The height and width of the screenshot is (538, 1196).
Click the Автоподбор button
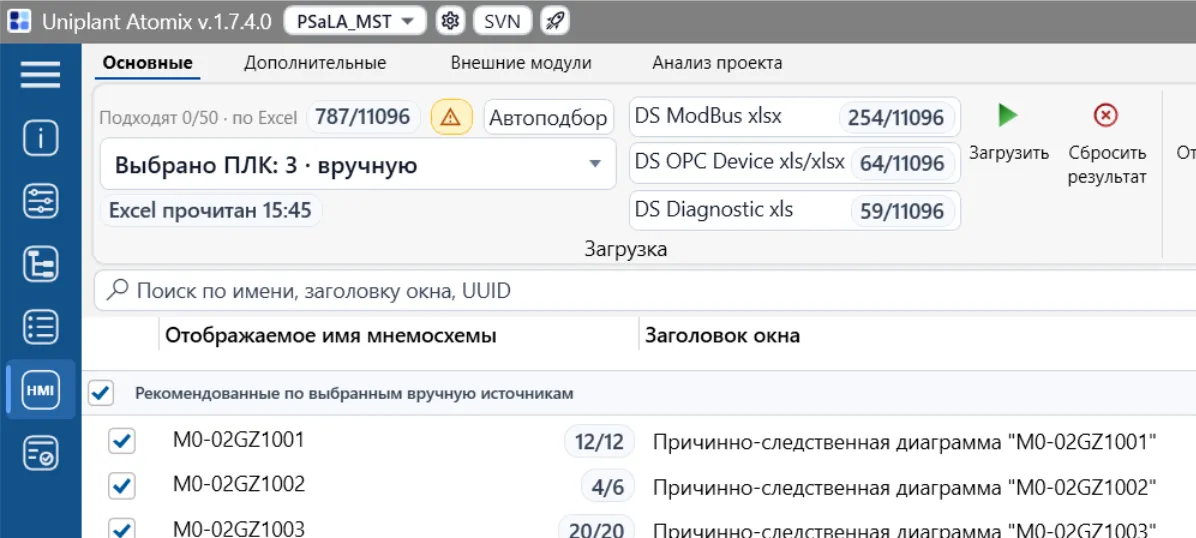[x=548, y=118]
